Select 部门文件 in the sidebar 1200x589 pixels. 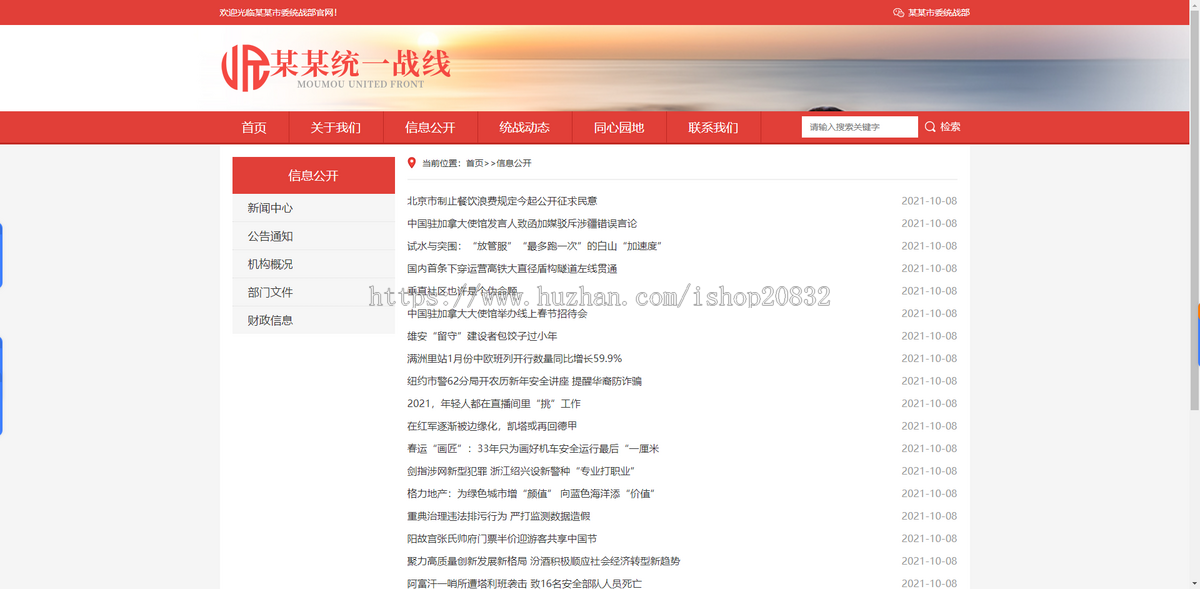click(314, 292)
